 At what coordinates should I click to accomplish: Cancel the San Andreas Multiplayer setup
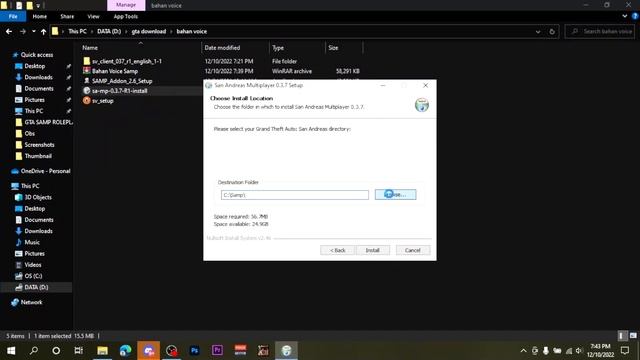click(x=413, y=250)
